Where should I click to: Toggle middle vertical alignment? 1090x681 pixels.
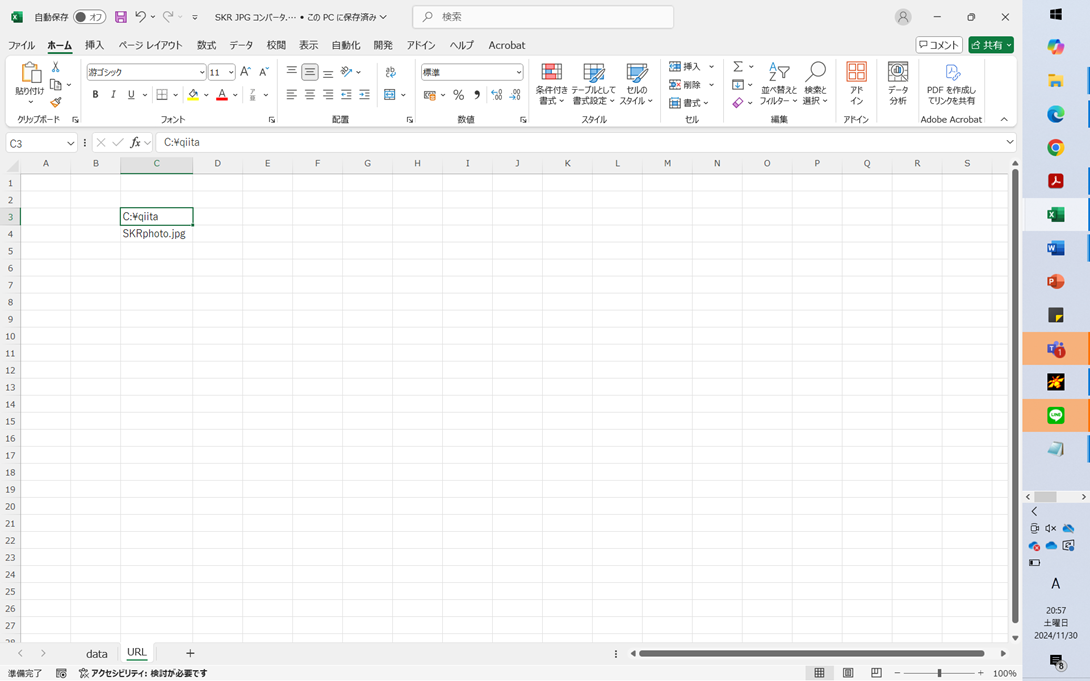pyautogui.click(x=310, y=72)
